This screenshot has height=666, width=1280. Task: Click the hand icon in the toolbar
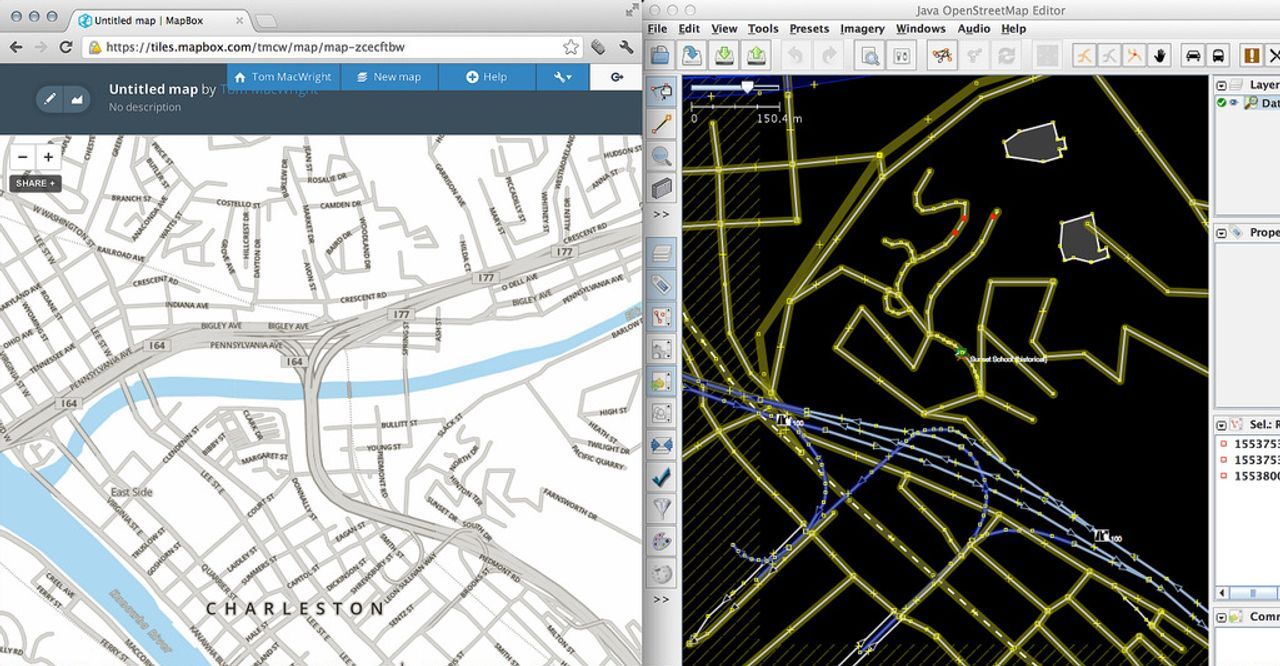1160,55
